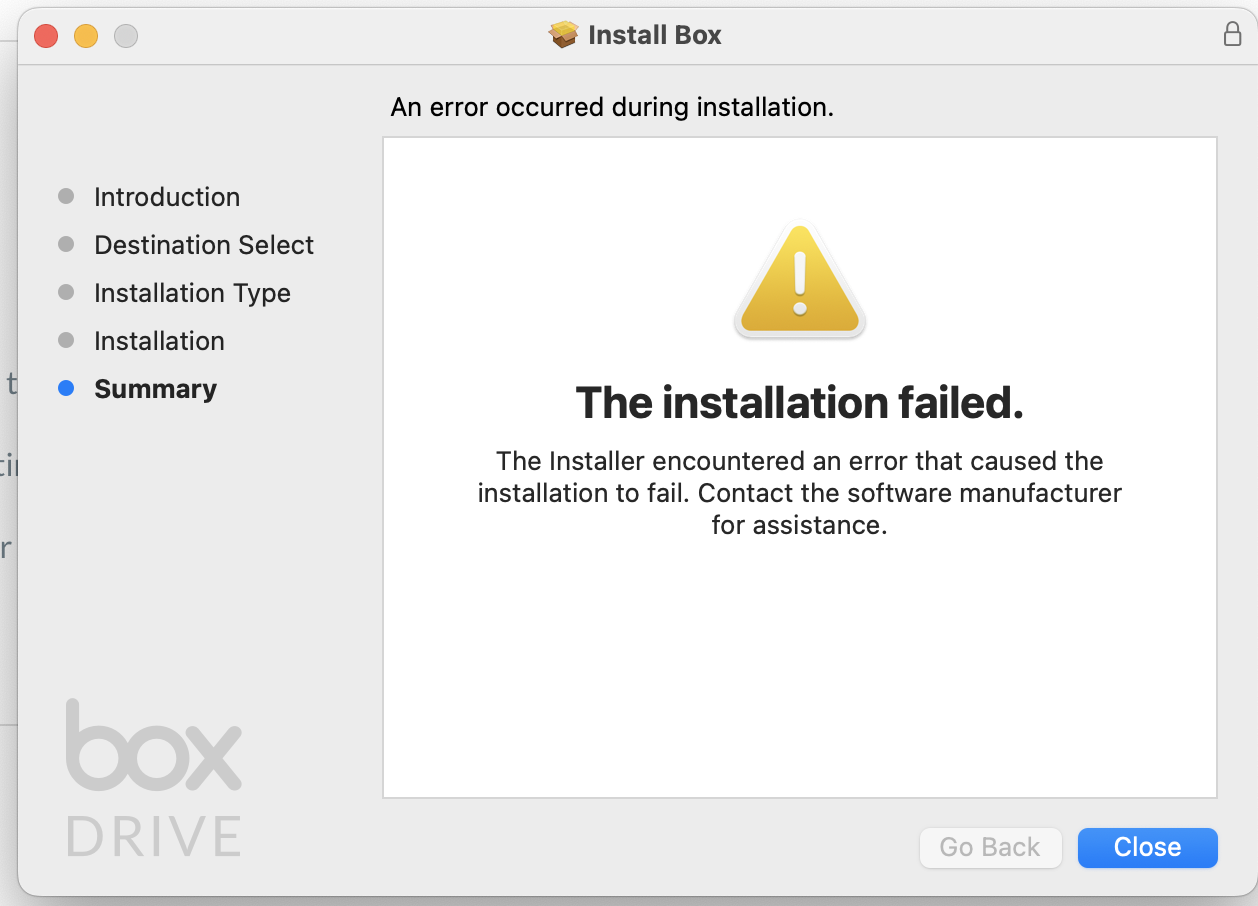
Task: Click the "An error occurred during installation" title
Action: pyautogui.click(x=612, y=107)
